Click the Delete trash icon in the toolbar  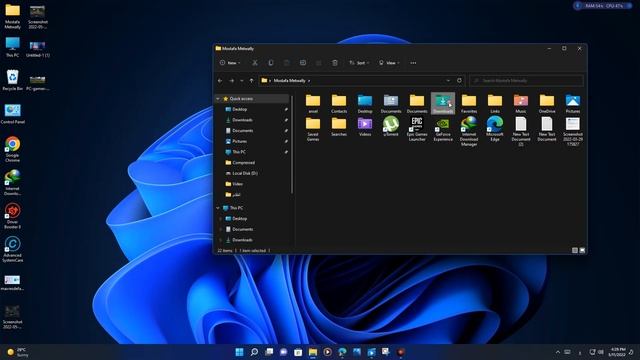(x=335, y=63)
